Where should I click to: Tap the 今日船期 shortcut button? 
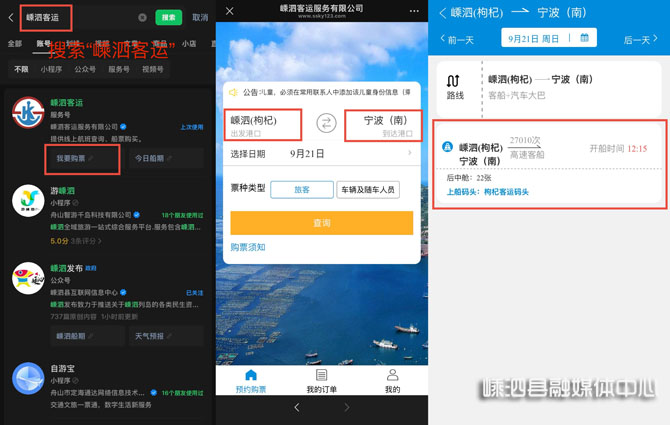tap(166, 158)
